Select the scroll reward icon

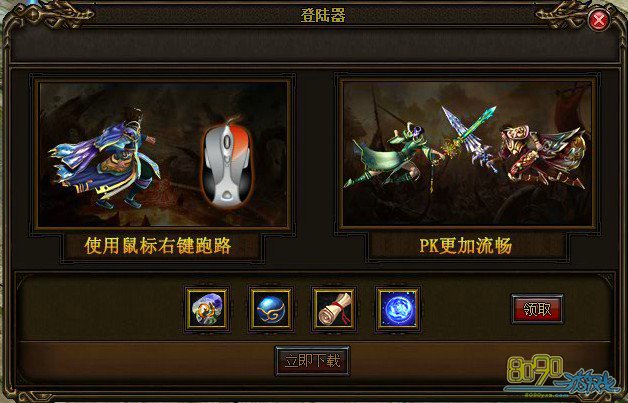[334, 309]
